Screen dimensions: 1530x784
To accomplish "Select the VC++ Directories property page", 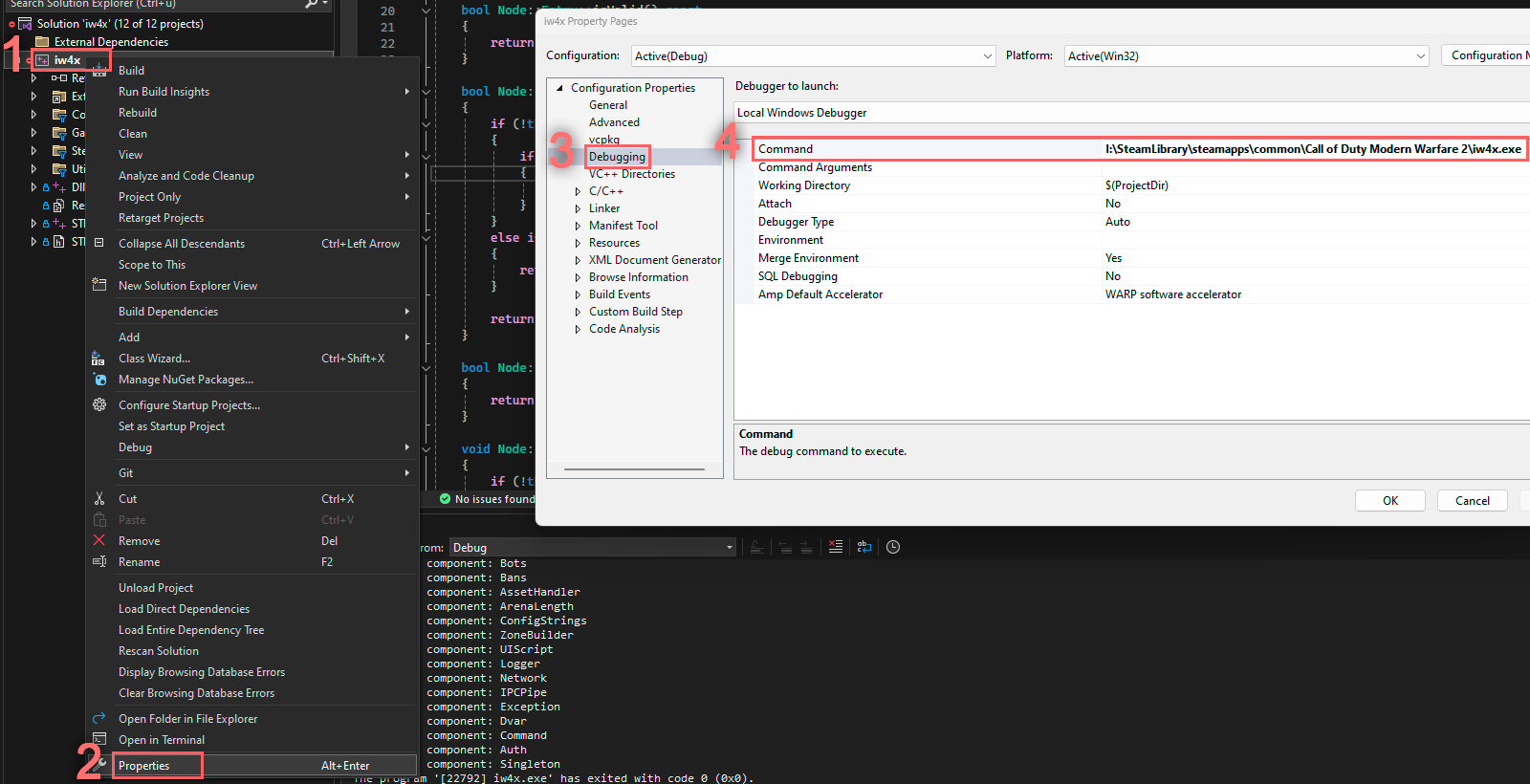I will (x=632, y=174).
